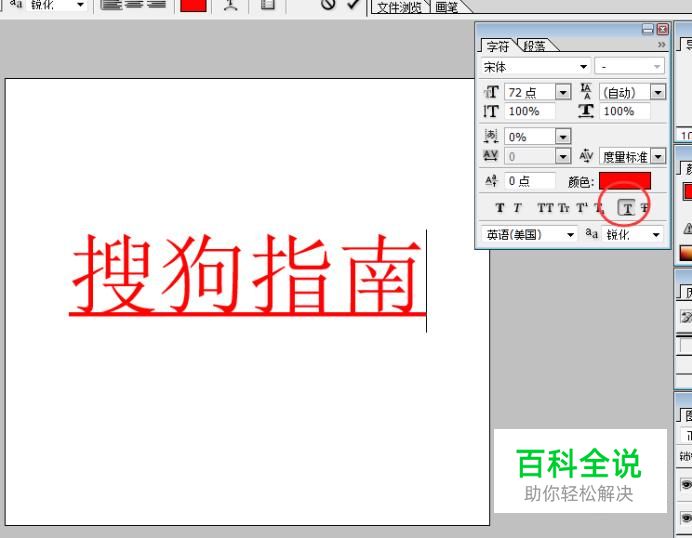Open the 英语(美国) language dropdown

[x=530, y=234]
